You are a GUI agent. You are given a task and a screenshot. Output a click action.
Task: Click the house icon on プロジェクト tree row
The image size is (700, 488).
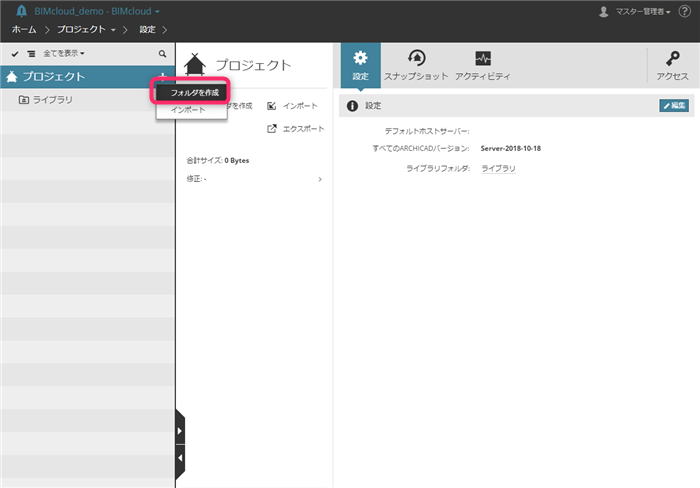tap(12, 77)
